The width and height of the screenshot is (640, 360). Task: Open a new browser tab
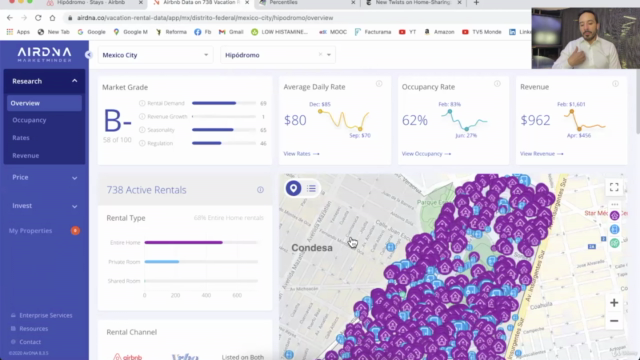[x=476, y=3]
